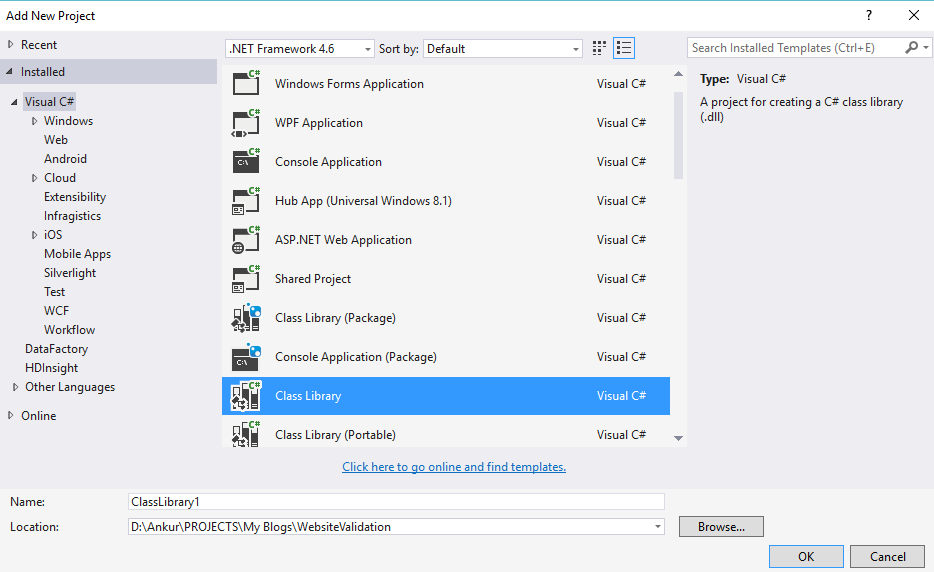Select the Web category
This screenshot has height=572, width=934.
coord(56,140)
